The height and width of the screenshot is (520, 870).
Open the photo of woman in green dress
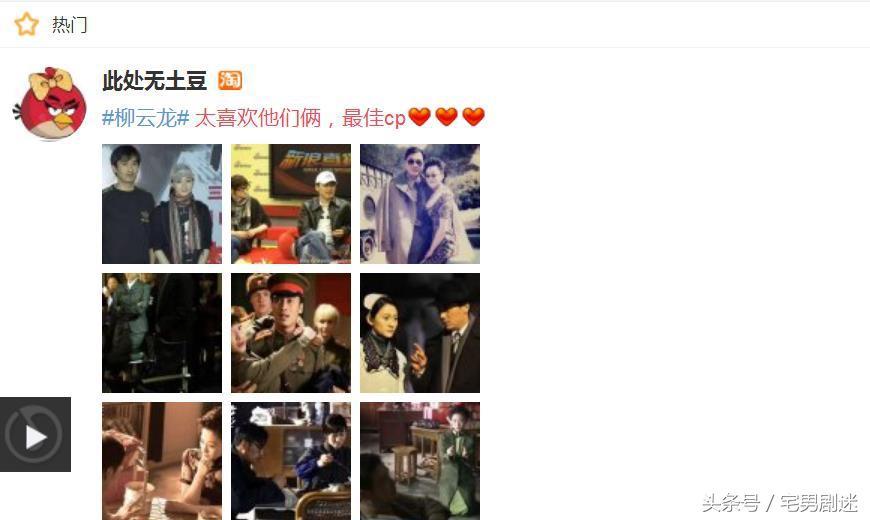(x=420, y=461)
